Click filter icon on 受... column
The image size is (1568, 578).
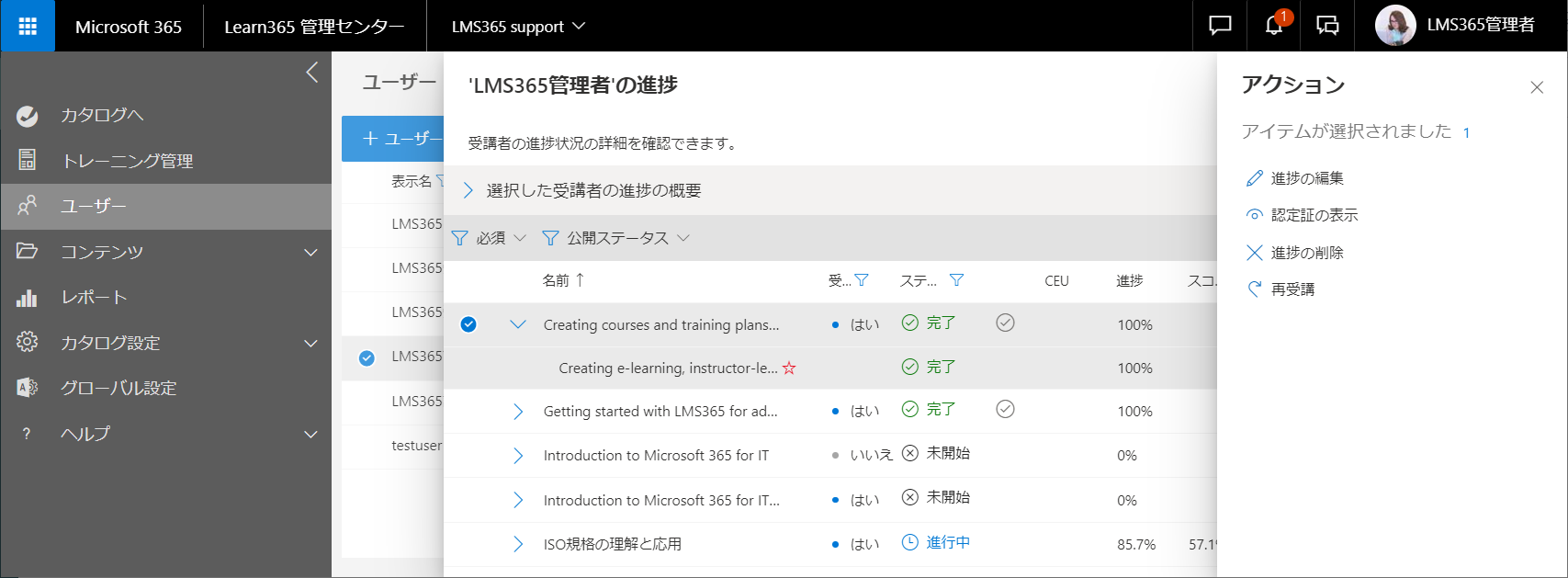tap(862, 280)
